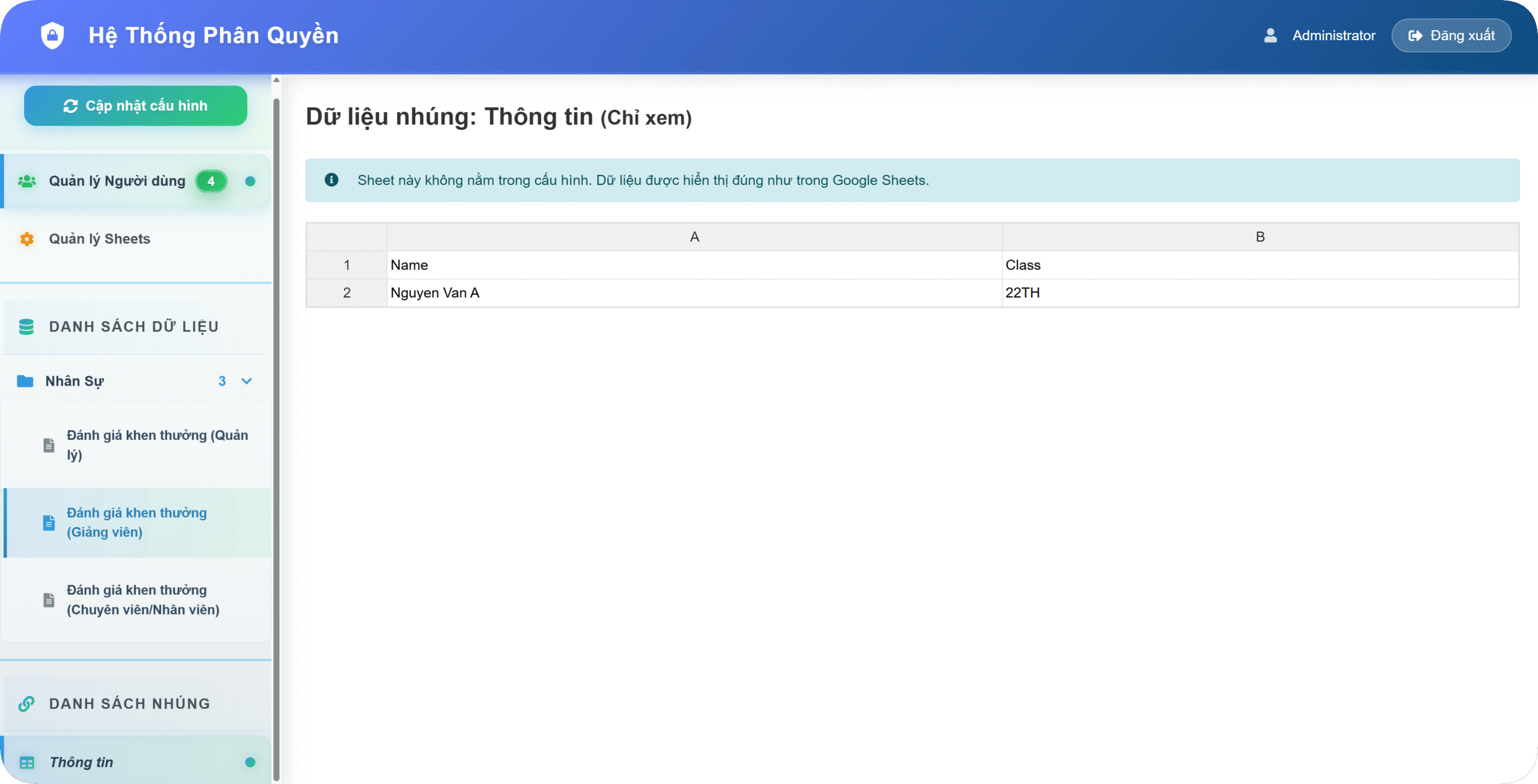This screenshot has height=784, width=1538.
Task: Toggle the Danh sách nhúng section header
Action: tap(129, 703)
